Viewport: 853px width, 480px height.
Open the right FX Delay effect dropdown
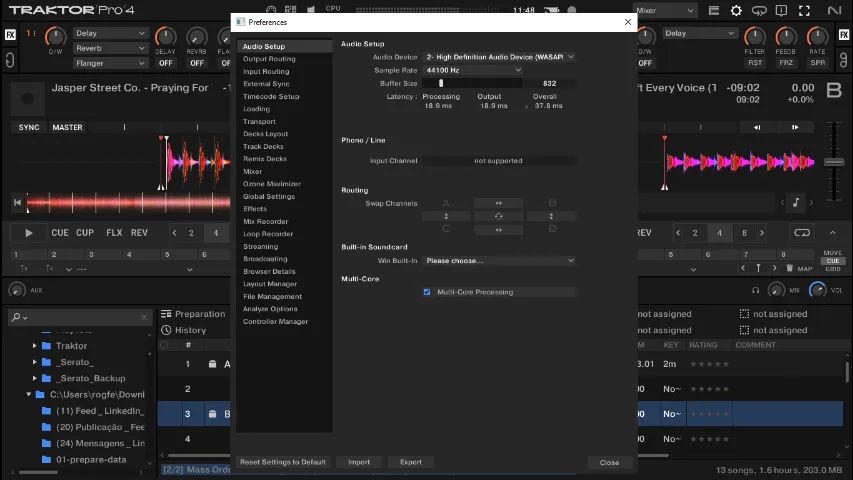[699, 33]
